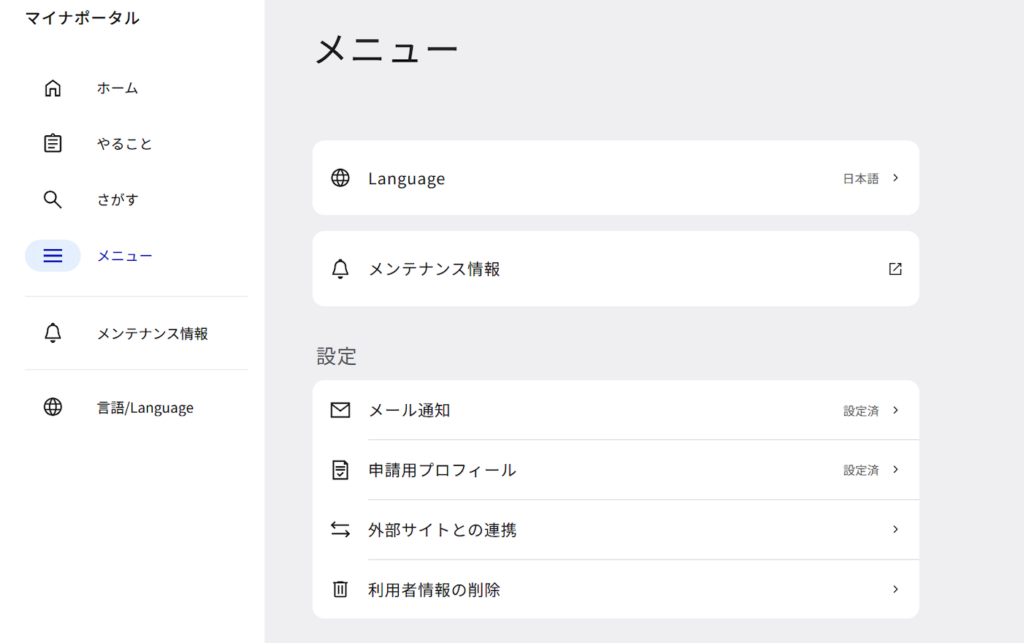Open メール通知 via its right chevron
Image resolution: width=1024 pixels, height=643 pixels.
point(896,410)
